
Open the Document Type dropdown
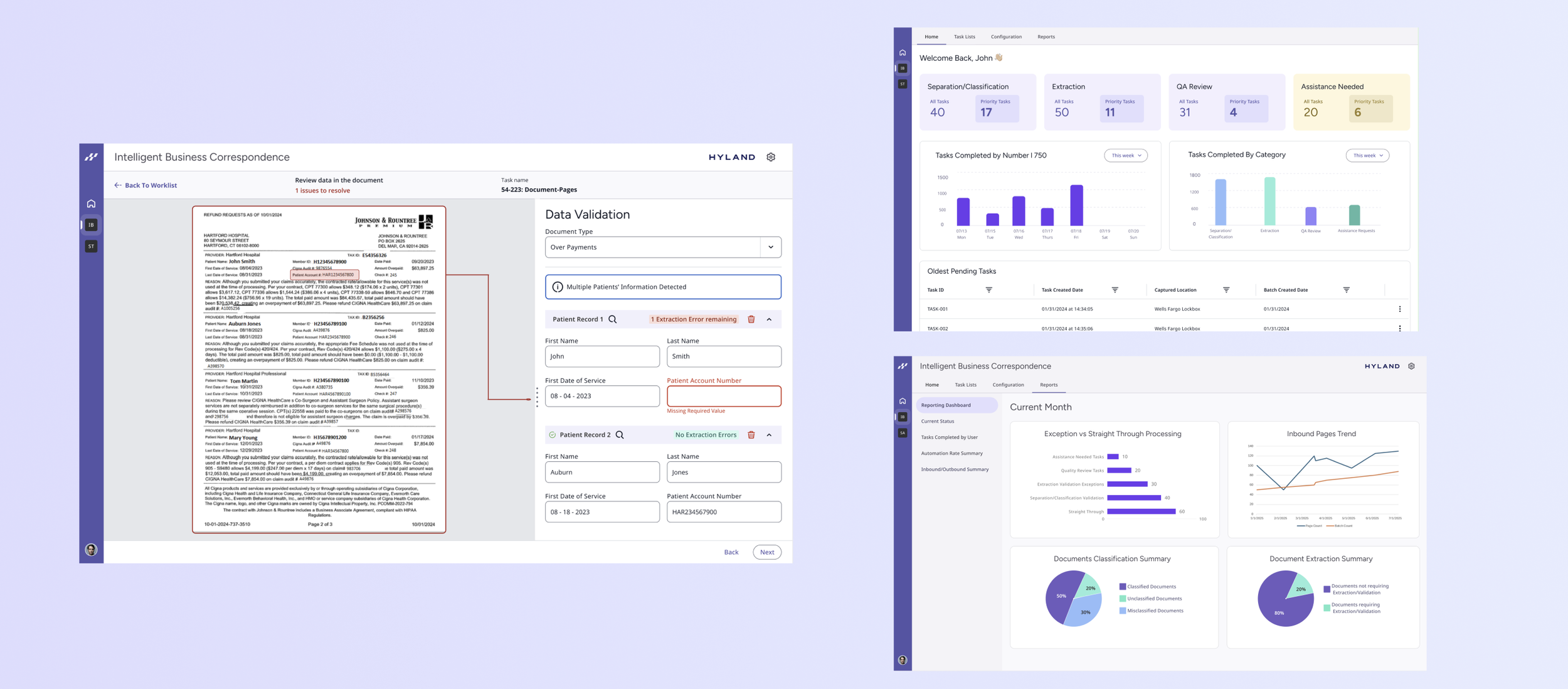[770, 247]
